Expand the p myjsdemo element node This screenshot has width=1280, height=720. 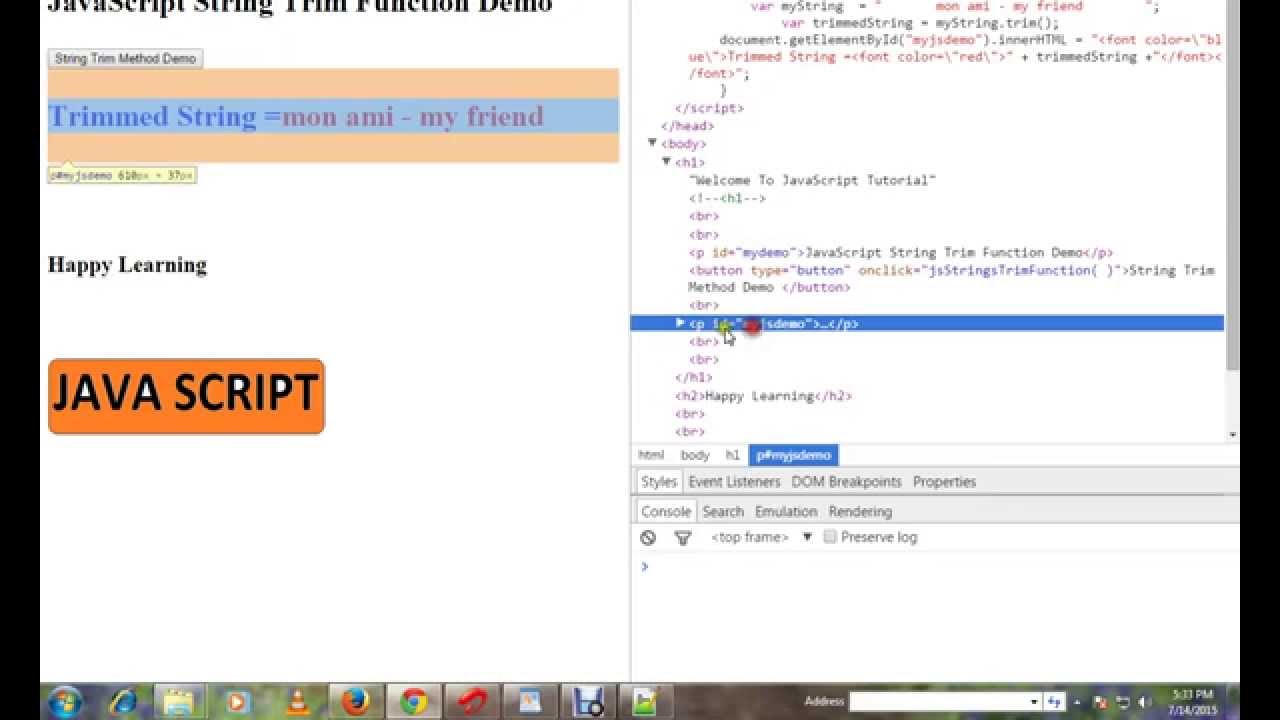pos(680,323)
